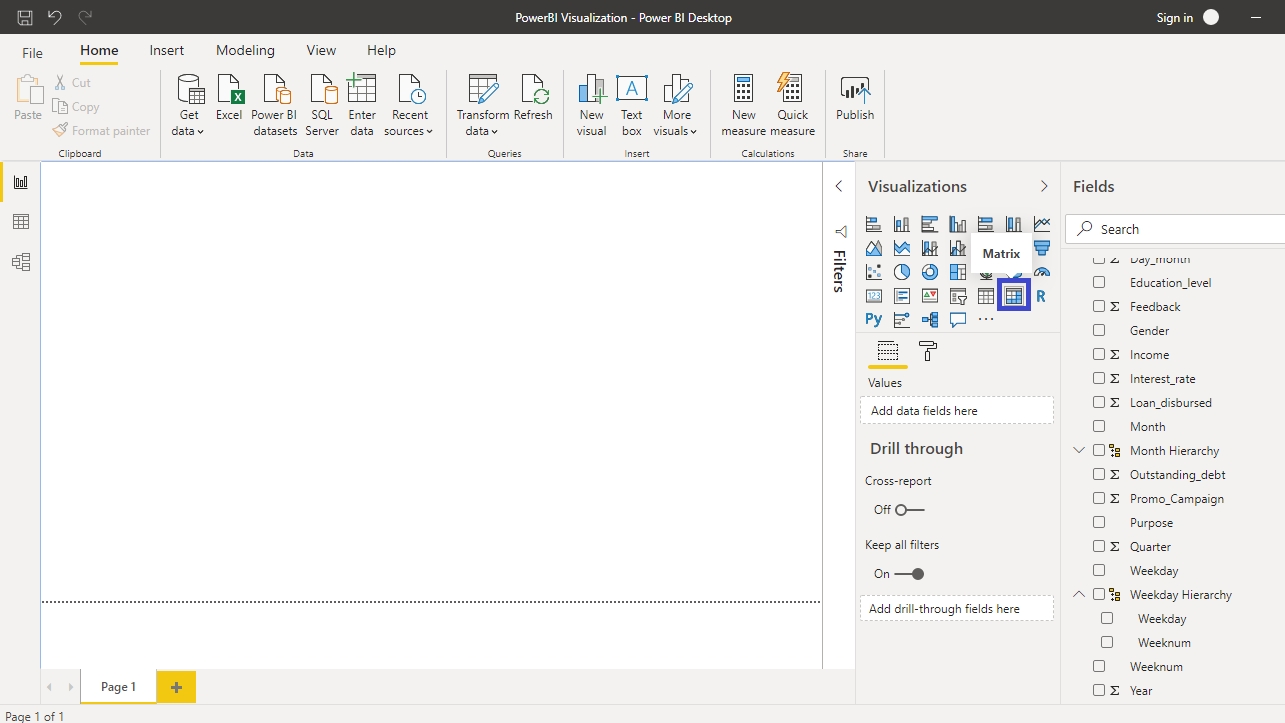Expand the Month Hierarchy node
This screenshot has height=723, width=1285.
(1079, 451)
